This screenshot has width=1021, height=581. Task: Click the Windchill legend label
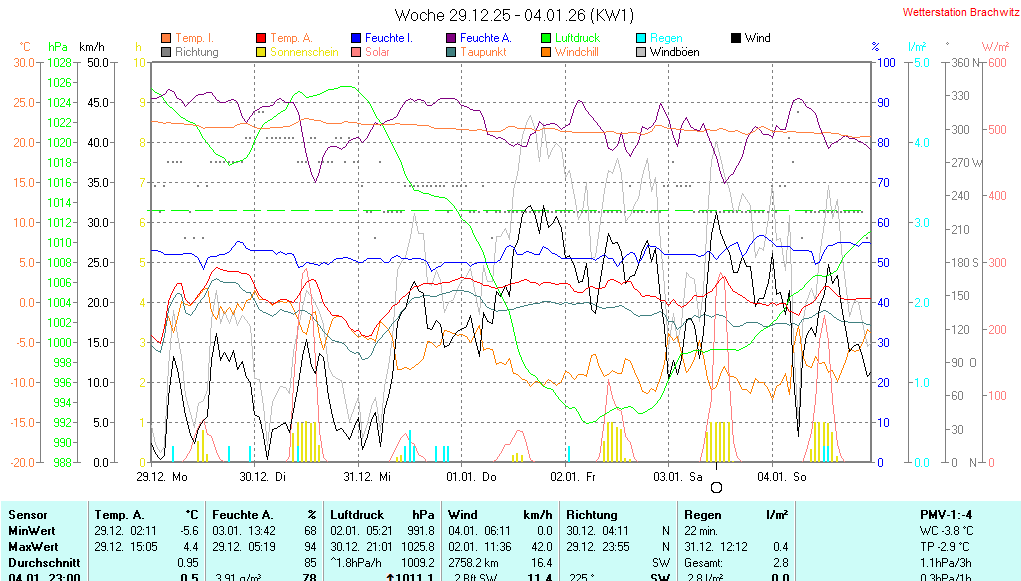tap(576, 52)
